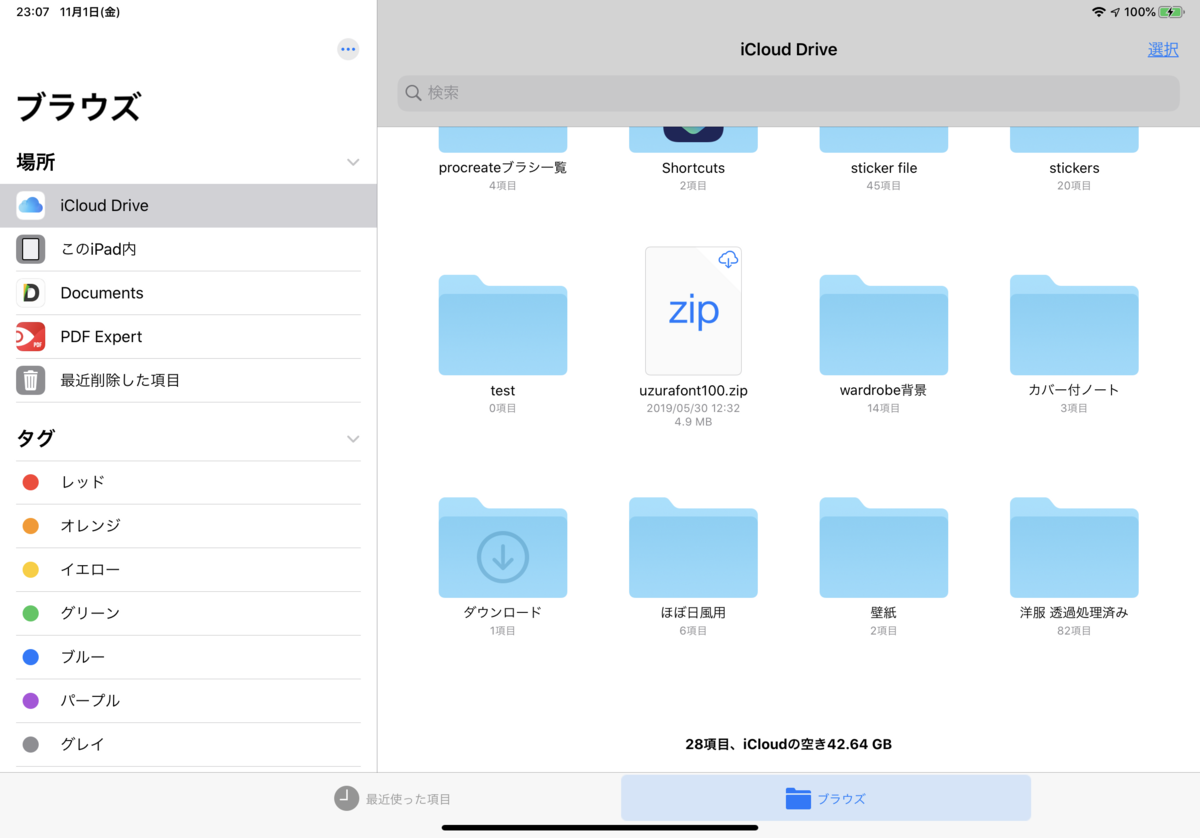1200x838 pixels.
Task: Select the オレンジ tag
Action: 188,526
